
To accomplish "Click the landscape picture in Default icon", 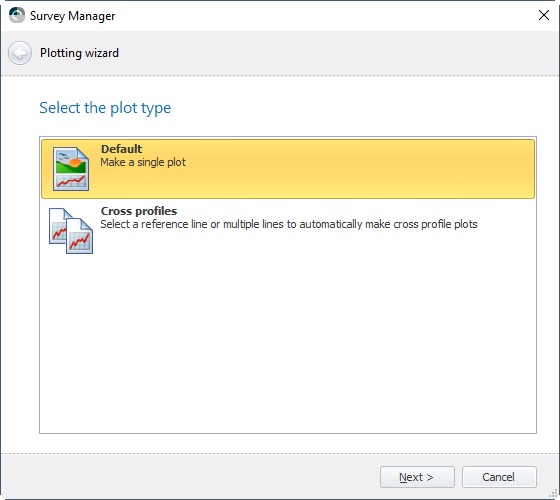I will coord(71,163).
